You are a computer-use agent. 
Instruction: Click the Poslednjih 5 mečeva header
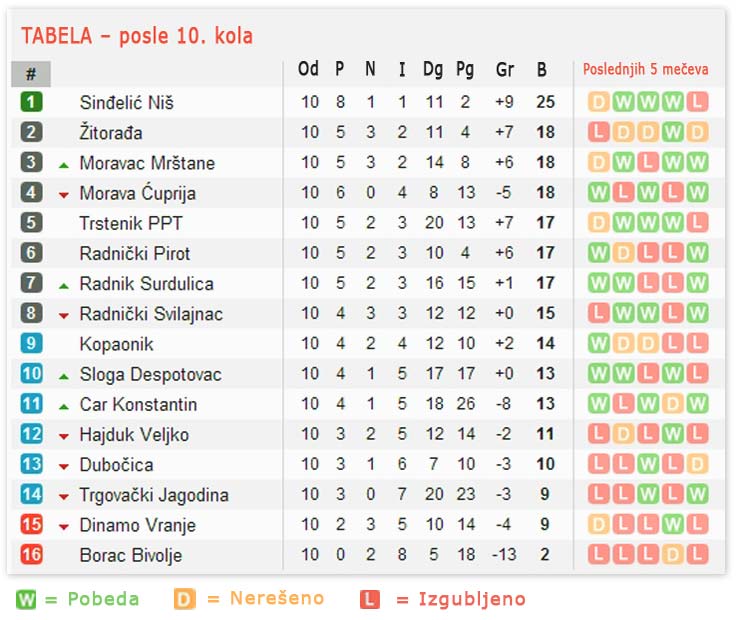point(646,70)
